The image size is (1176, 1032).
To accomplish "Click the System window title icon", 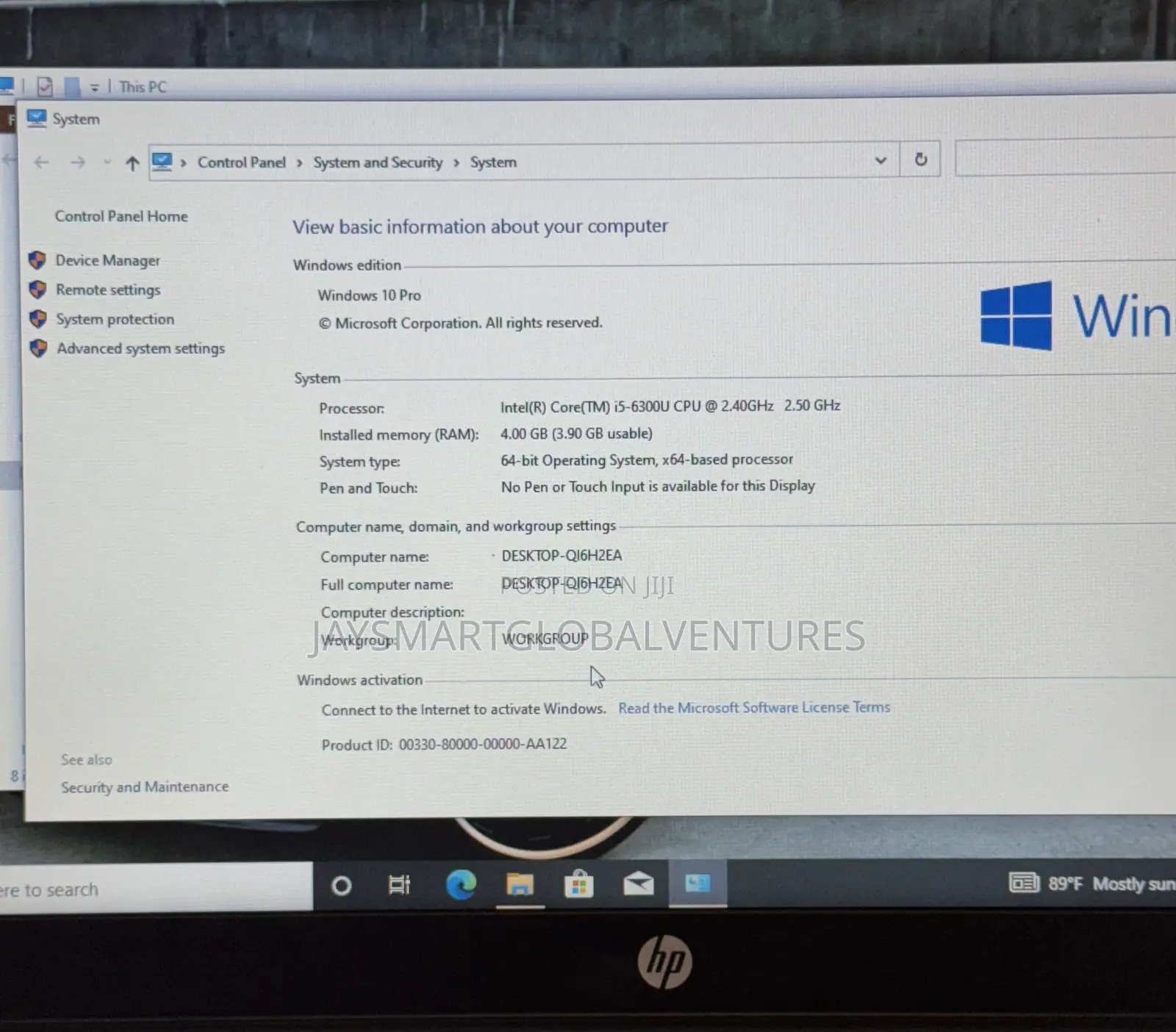I will coord(37,118).
